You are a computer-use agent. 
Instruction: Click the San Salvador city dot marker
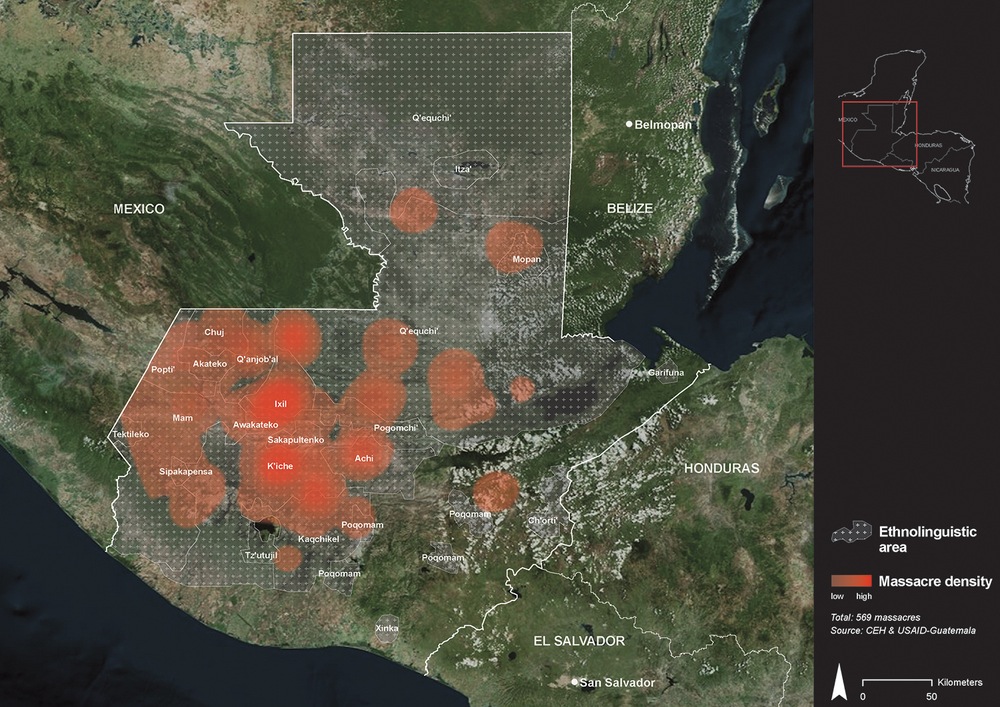[x=574, y=682]
